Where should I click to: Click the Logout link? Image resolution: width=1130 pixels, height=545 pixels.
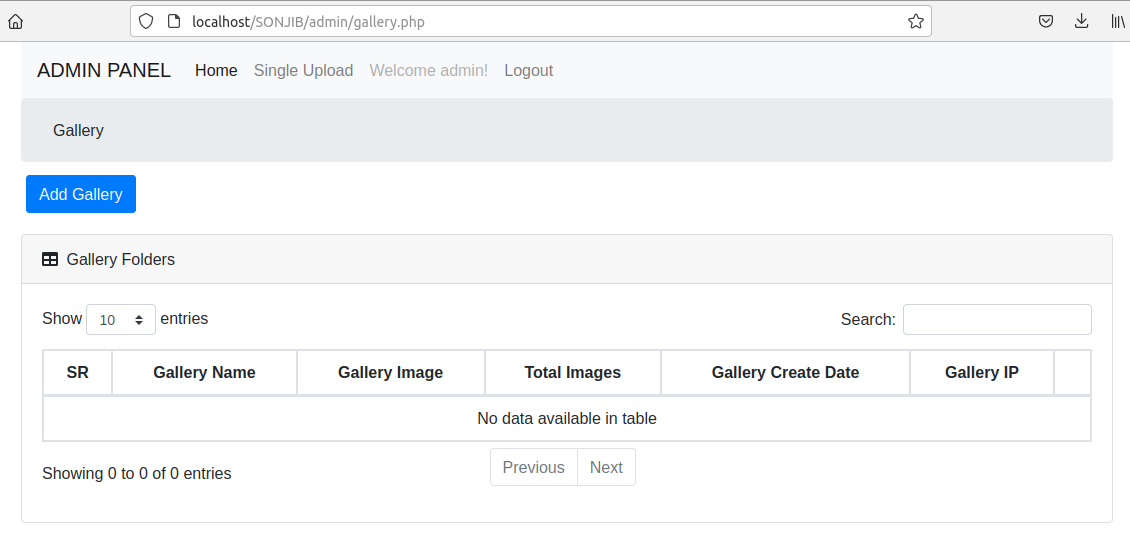[529, 71]
